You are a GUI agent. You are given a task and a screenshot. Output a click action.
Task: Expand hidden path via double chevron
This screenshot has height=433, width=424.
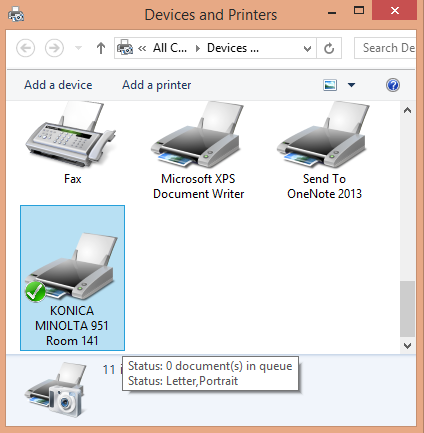pos(142,48)
